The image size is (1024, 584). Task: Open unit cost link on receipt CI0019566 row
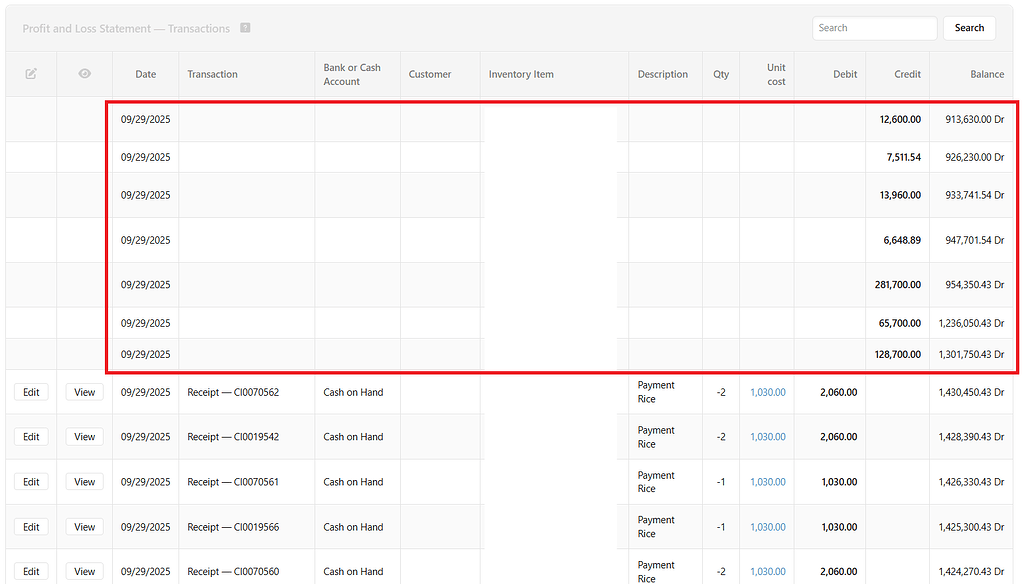point(767,526)
